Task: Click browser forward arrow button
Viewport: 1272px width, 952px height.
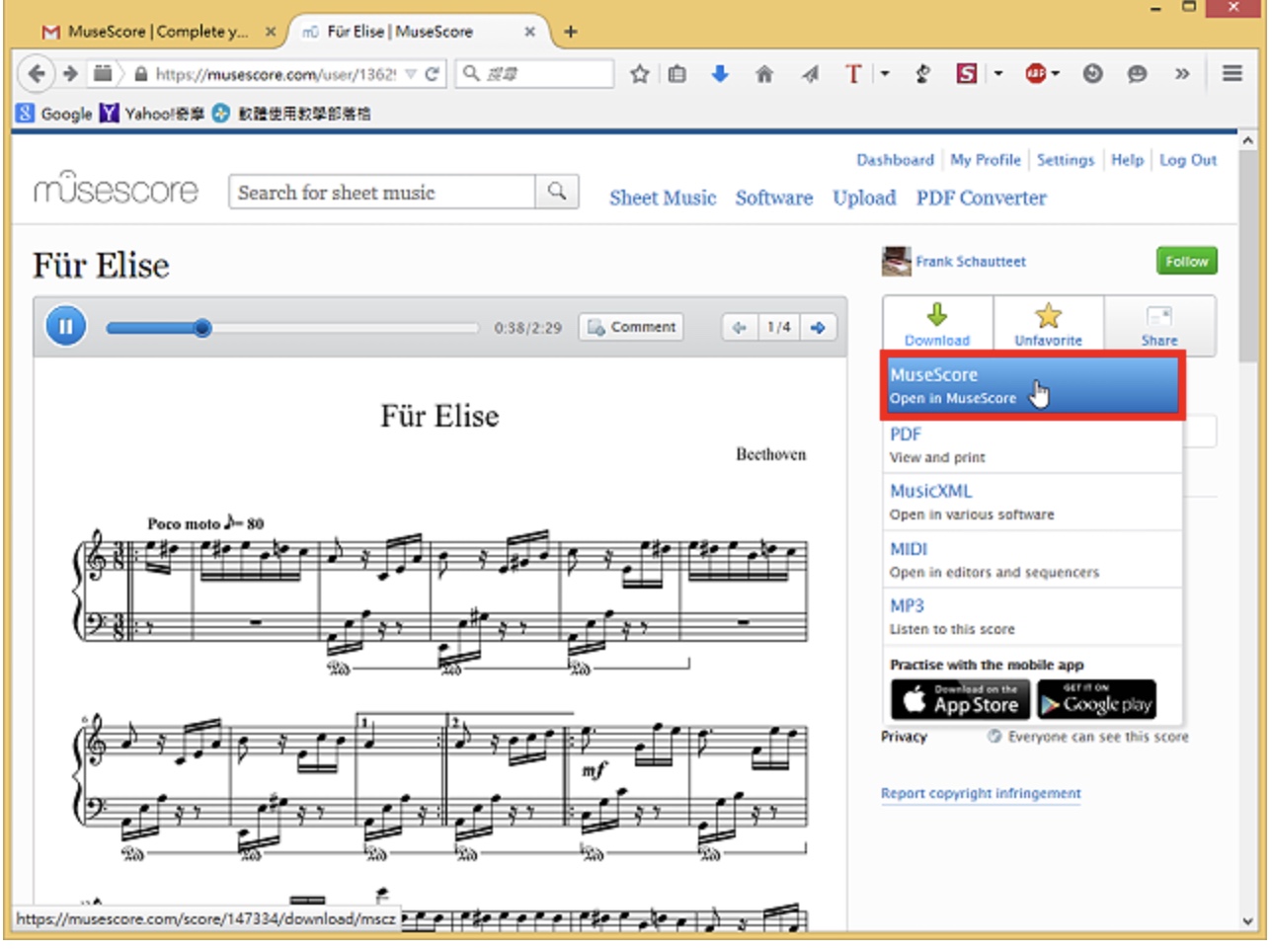Action: click(70, 73)
